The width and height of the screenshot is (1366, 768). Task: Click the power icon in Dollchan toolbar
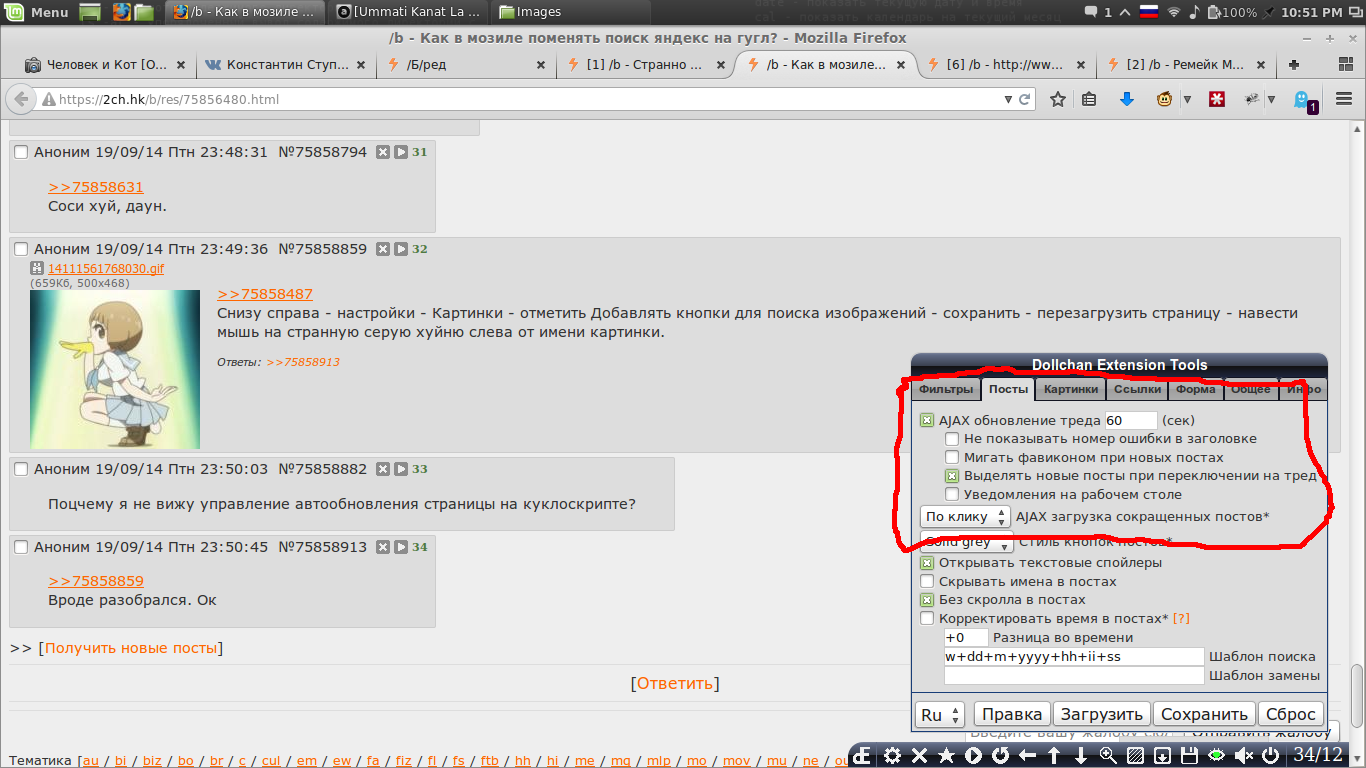(1270, 755)
